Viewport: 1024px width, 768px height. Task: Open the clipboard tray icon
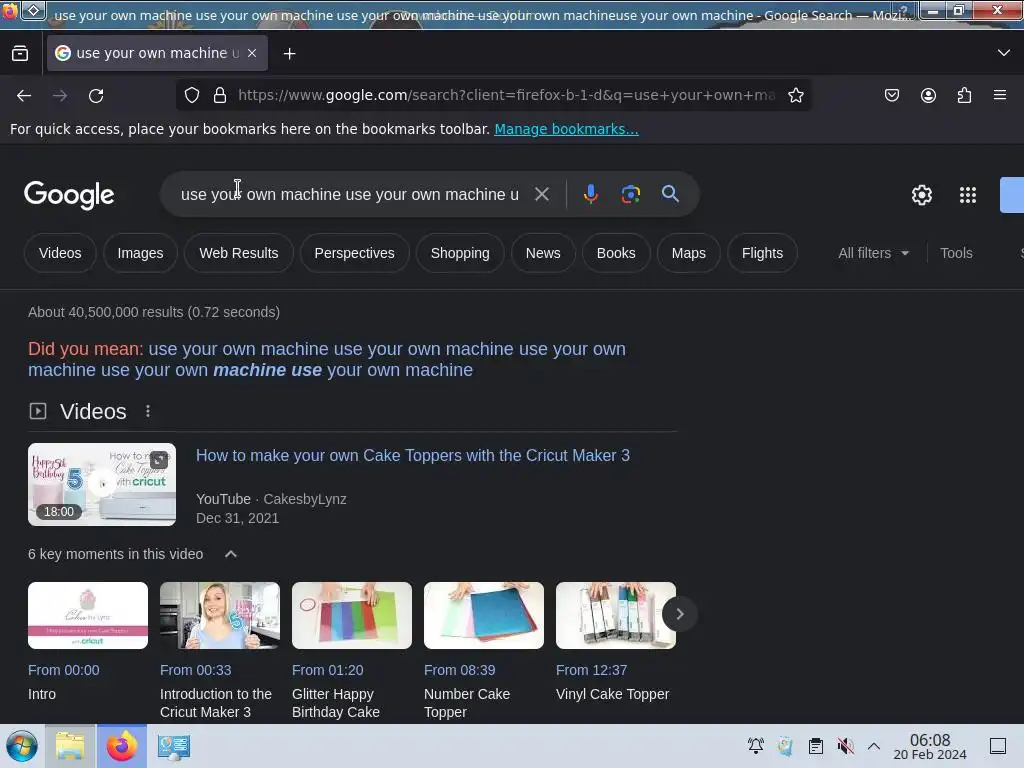coord(816,746)
